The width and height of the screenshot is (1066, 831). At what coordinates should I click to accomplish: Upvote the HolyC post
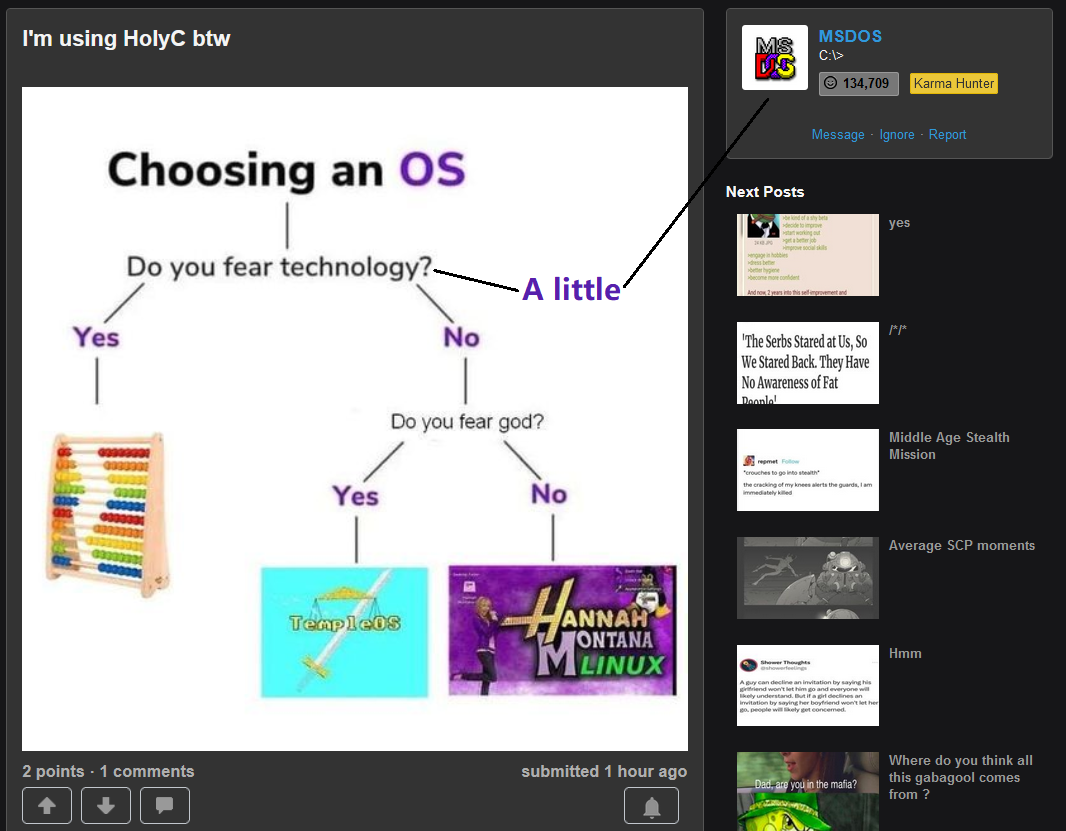[47, 805]
